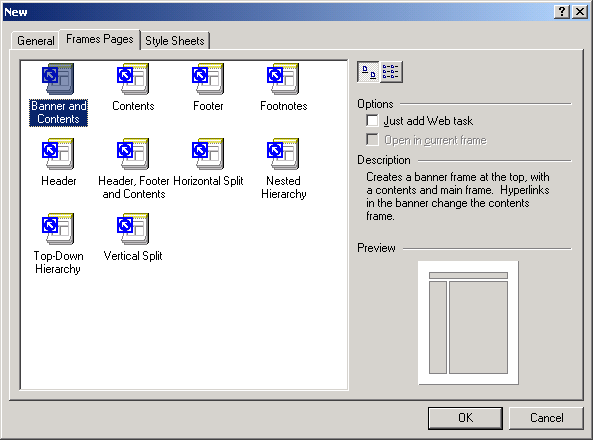Choose the Header frames template
Image resolution: width=593 pixels, height=440 pixels.
point(58,154)
